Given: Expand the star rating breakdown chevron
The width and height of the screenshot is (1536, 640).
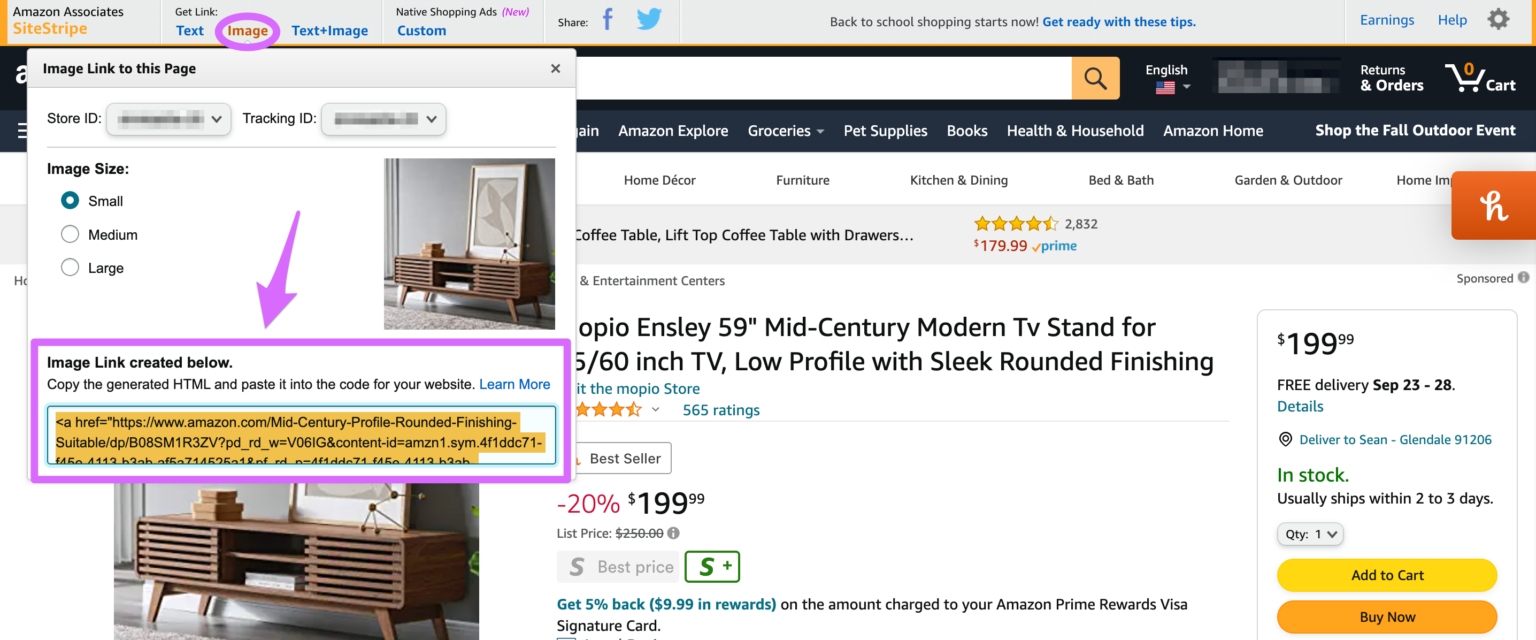Looking at the screenshot, I should point(656,409).
